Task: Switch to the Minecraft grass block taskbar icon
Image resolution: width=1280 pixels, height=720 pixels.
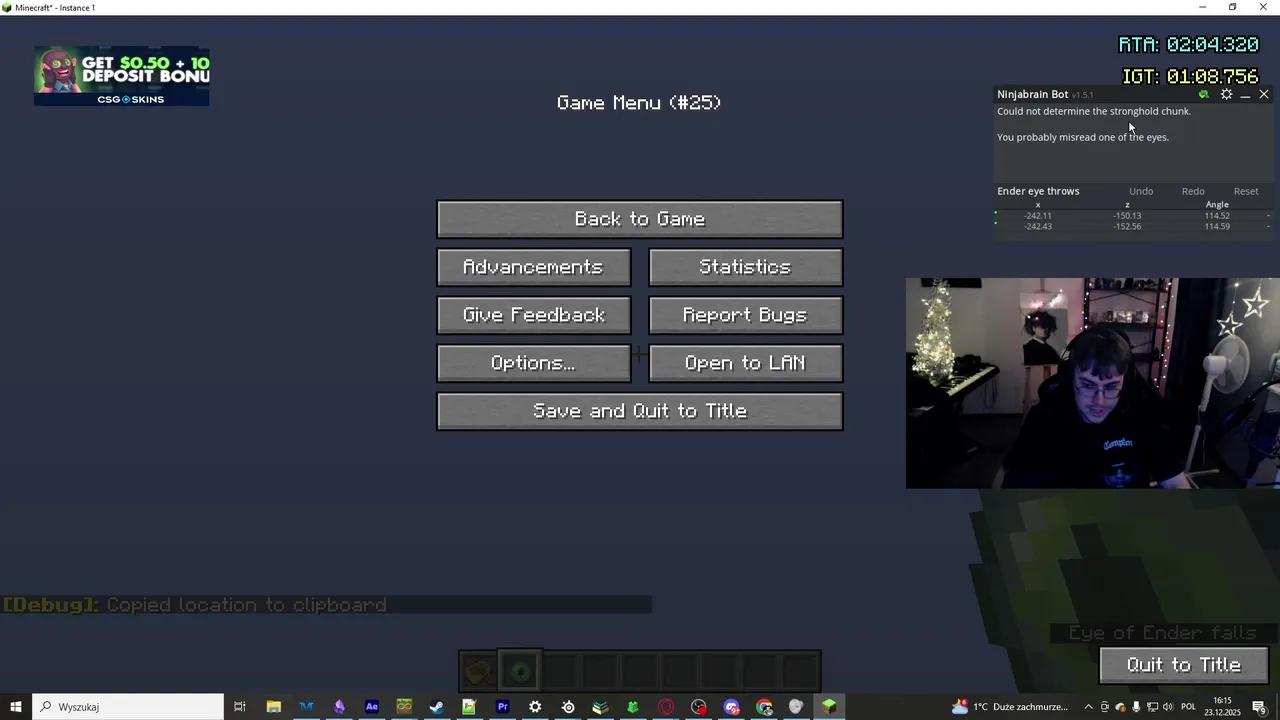Action: point(829,707)
